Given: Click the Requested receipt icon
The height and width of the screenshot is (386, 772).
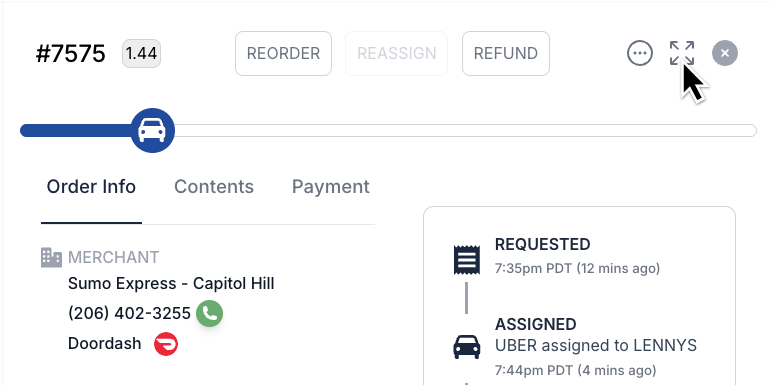Looking at the screenshot, I should 466,259.
